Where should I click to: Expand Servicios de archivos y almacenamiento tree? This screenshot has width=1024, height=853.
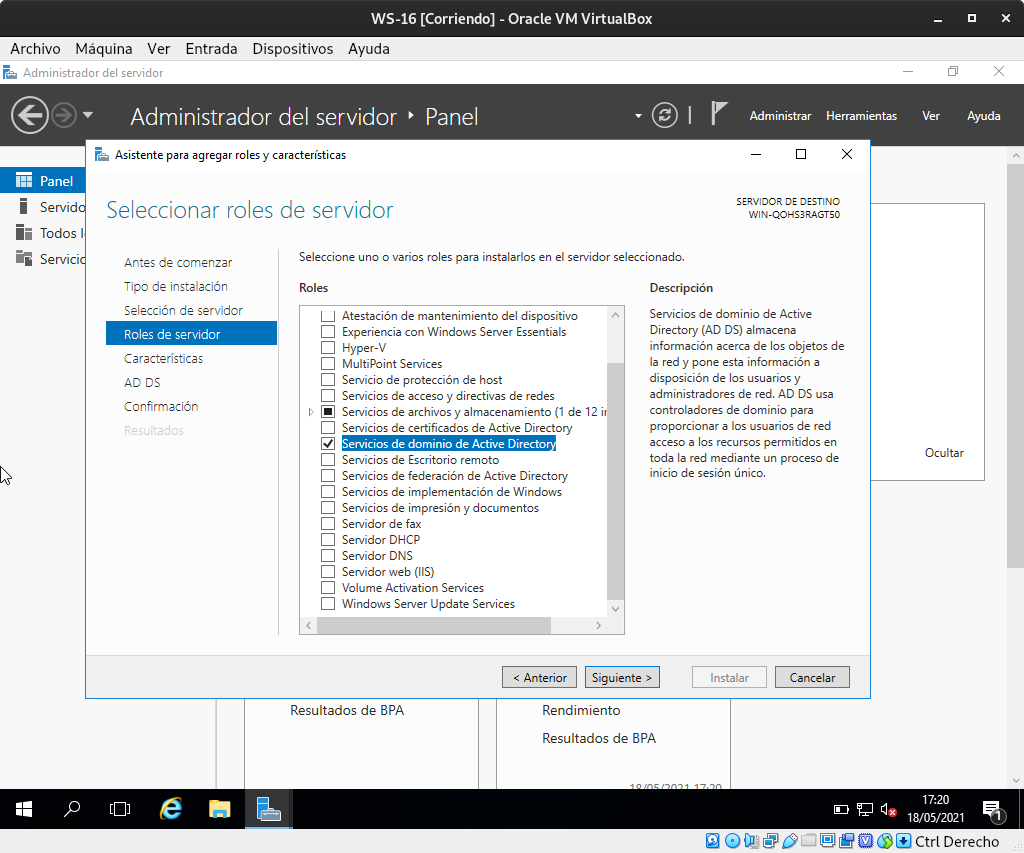tap(311, 412)
